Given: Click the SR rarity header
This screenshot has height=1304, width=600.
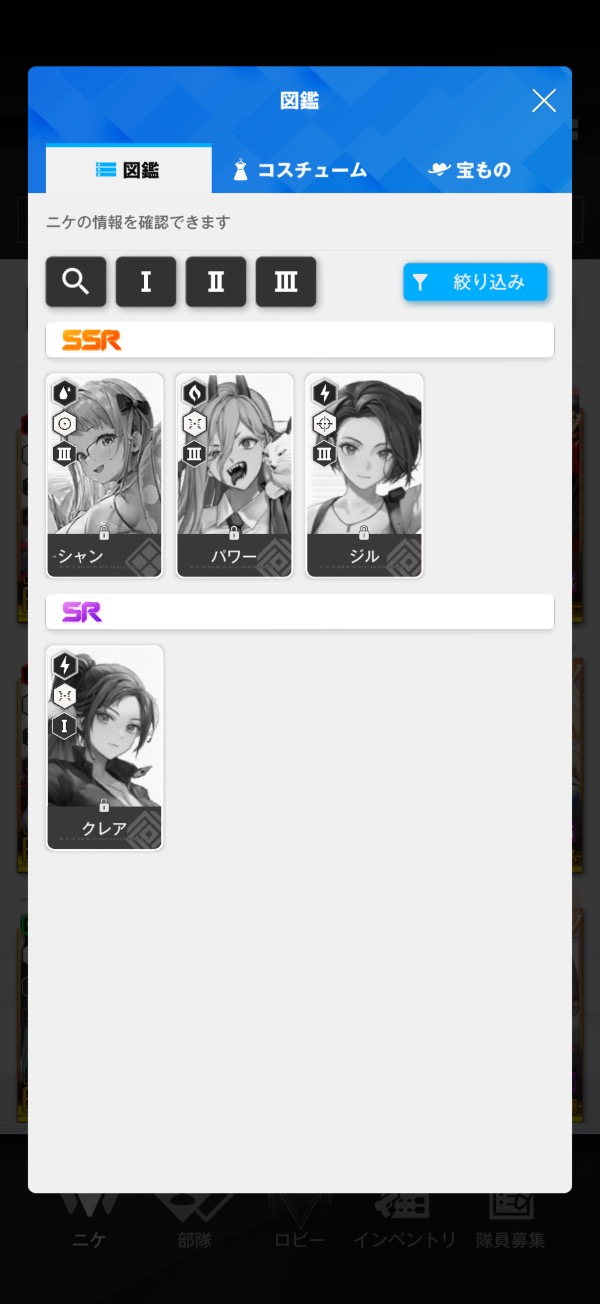Looking at the screenshot, I should [300, 612].
